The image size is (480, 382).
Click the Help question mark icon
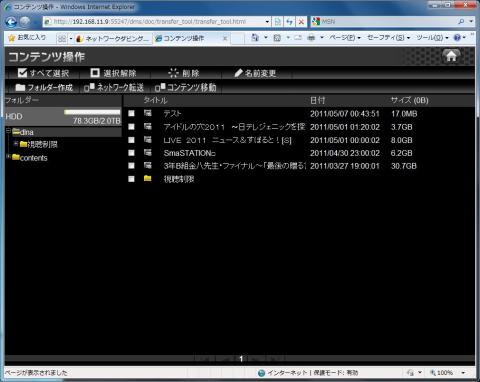point(457,38)
